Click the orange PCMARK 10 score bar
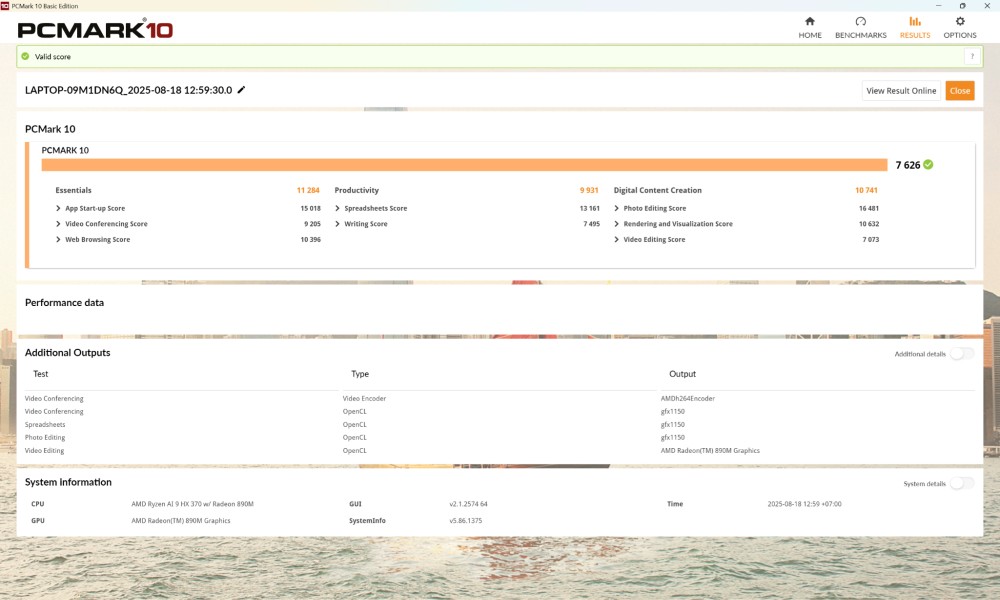This screenshot has width=1000, height=600. coord(464,165)
